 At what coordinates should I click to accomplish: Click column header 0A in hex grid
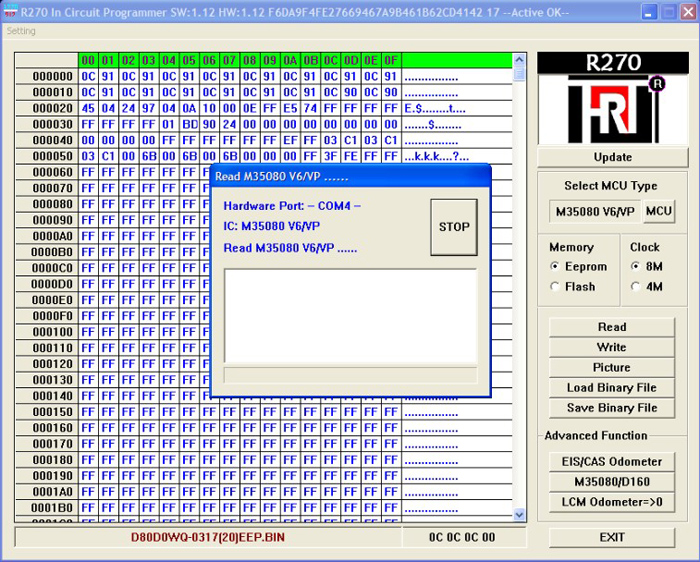click(290, 60)
